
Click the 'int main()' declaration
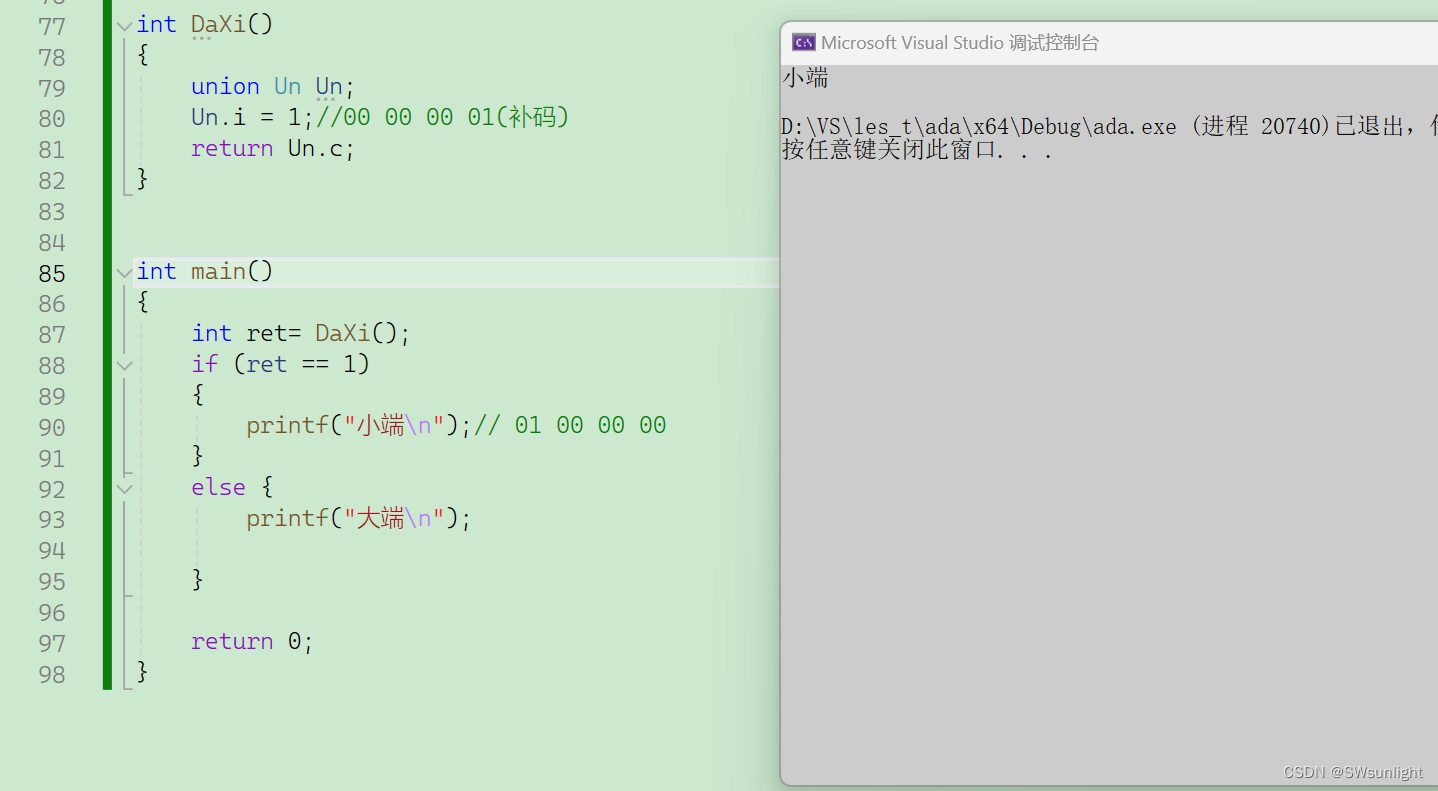tap(205, 271)
